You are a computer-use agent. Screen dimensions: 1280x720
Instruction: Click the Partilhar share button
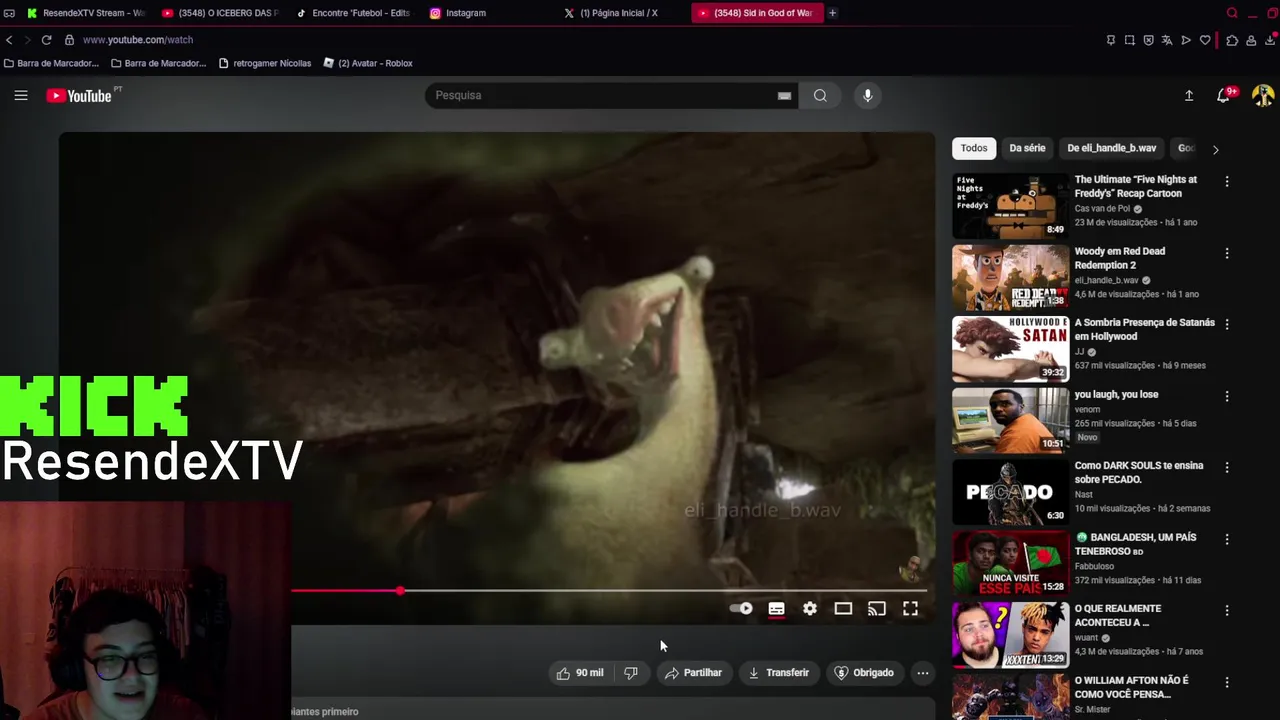click(693, 673)
